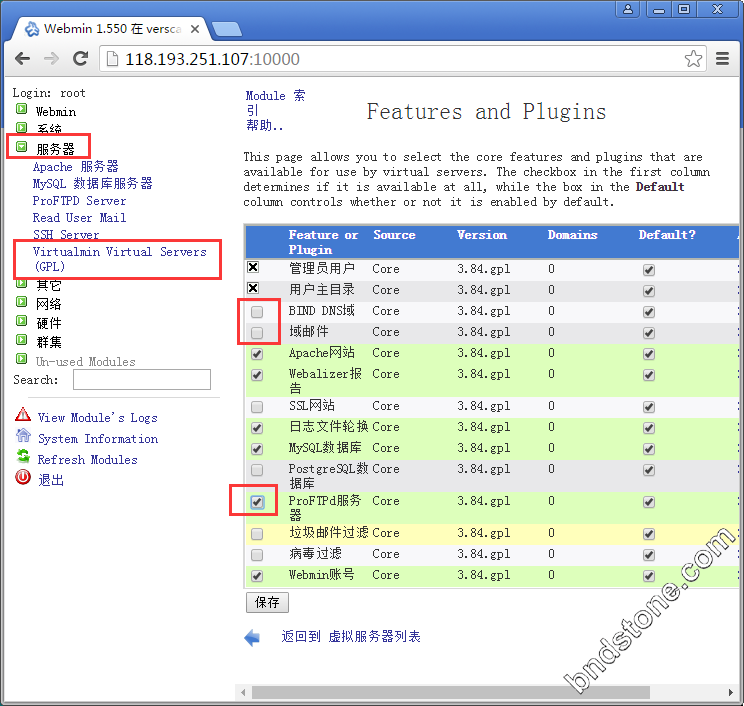
Task: Open Apache 服务器 module
Action: [75, 167]
